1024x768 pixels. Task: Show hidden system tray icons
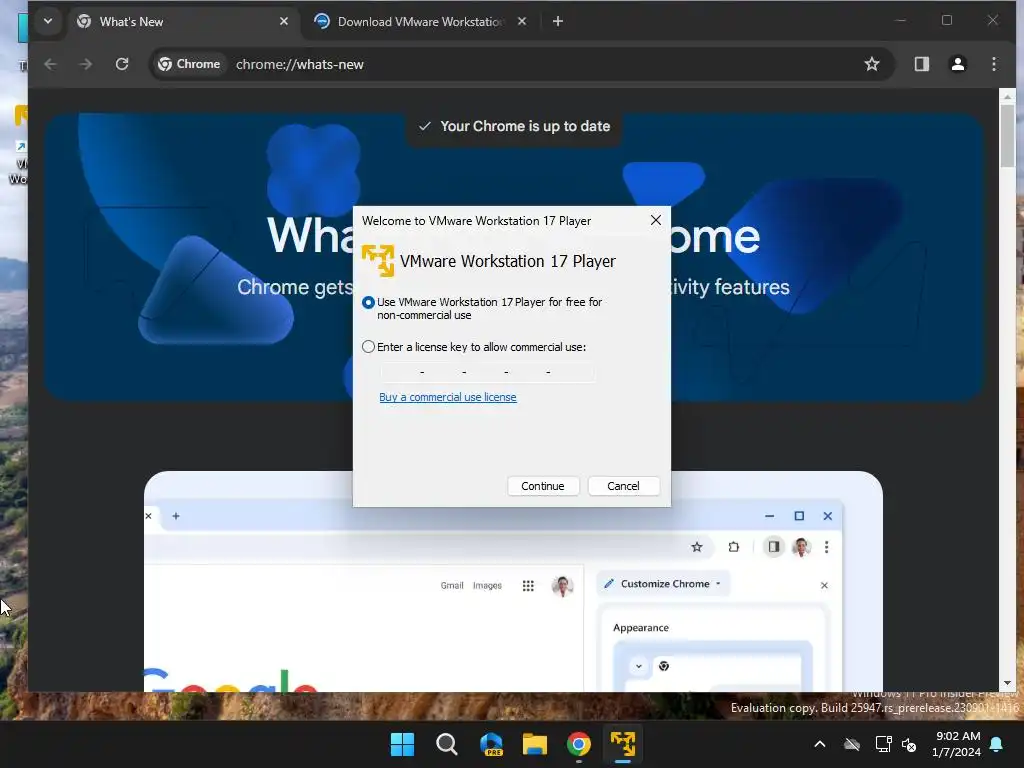(820, 744)
